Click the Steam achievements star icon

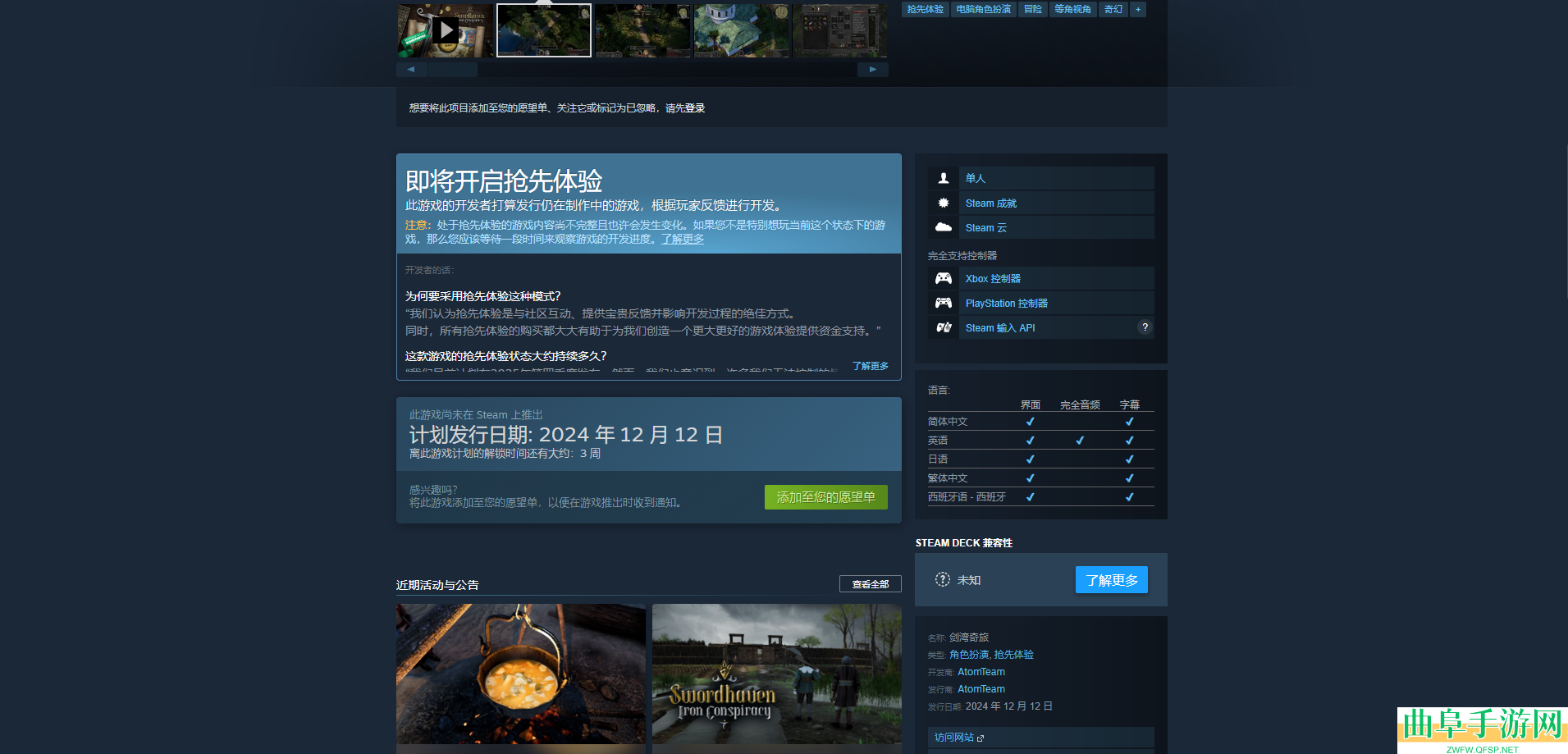tap(944, 203)
